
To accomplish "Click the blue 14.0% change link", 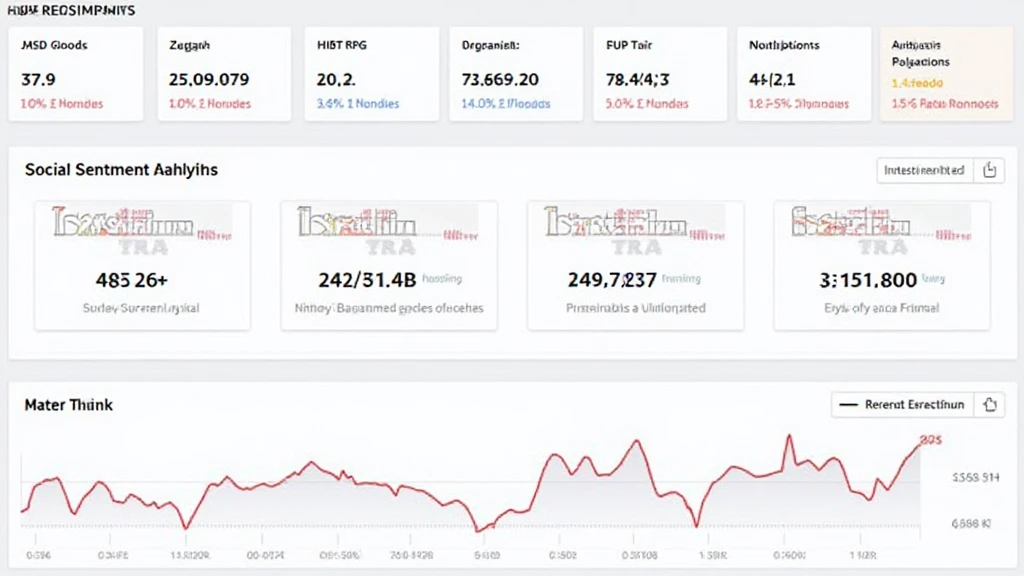I will (503, 104).
